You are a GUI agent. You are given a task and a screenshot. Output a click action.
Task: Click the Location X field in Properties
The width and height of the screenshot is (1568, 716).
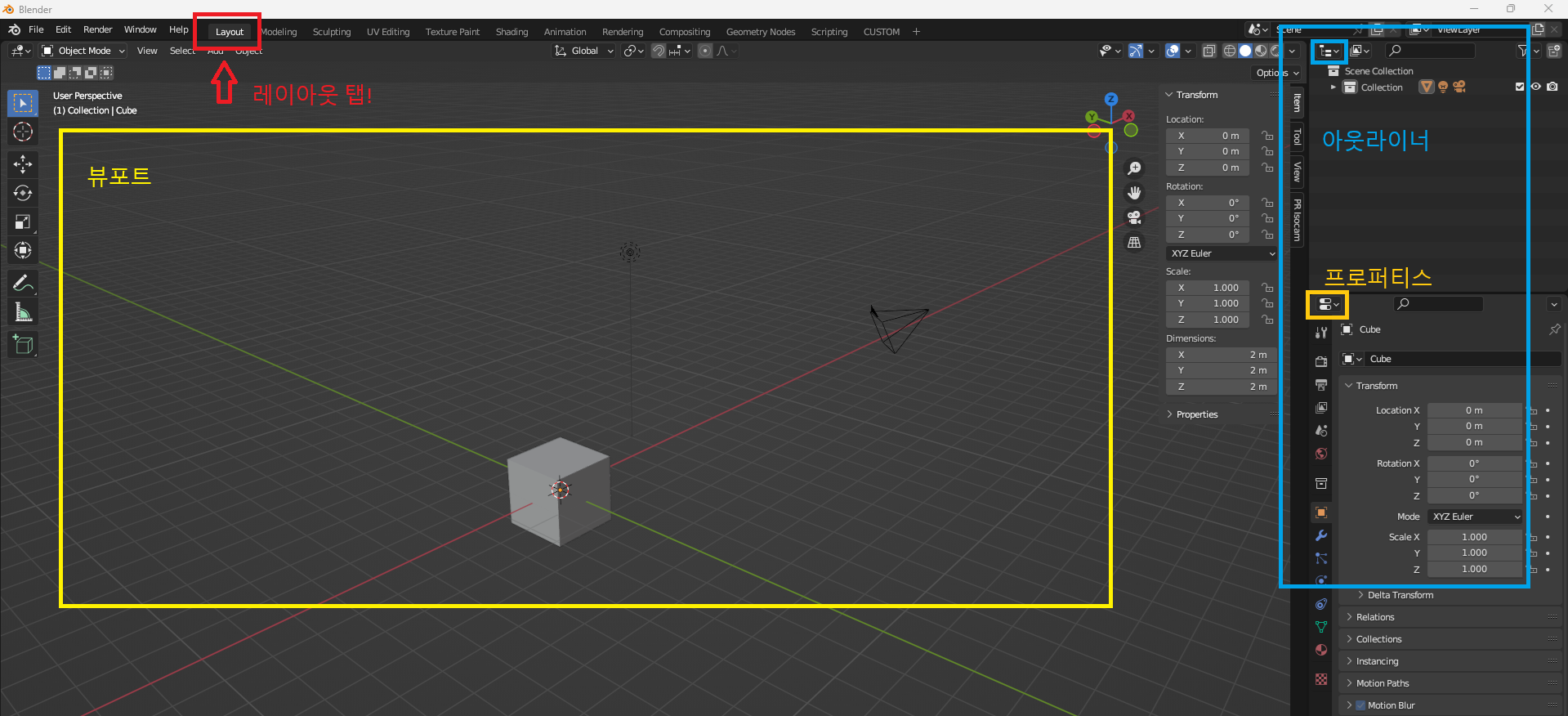point(1474,410)
